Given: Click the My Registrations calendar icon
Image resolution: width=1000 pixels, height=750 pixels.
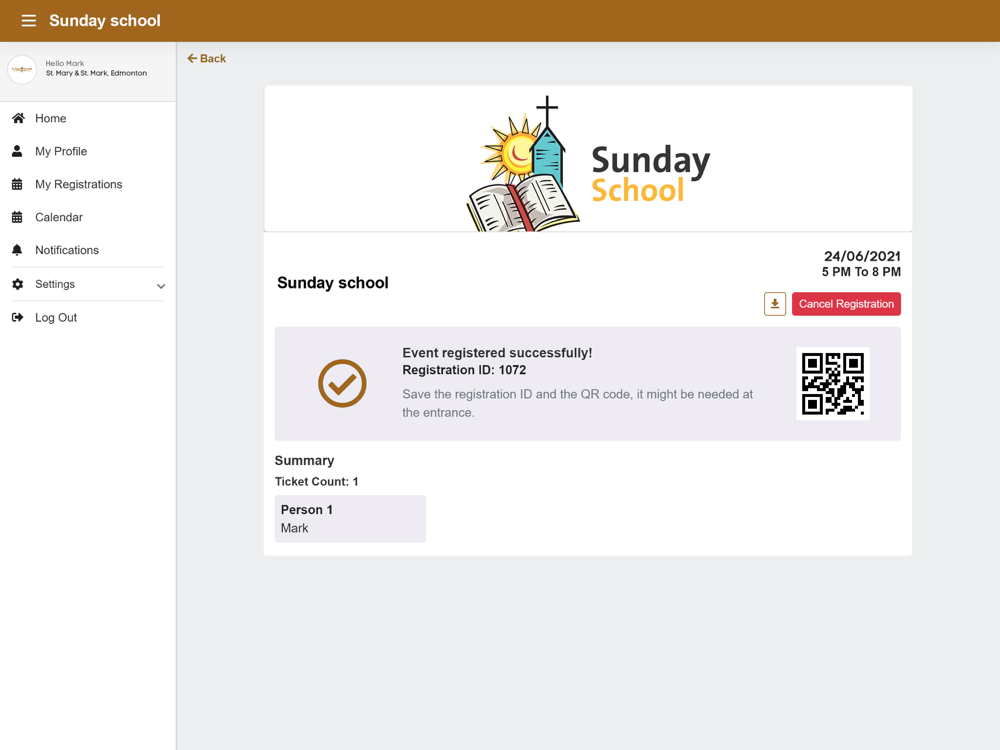Looking at the screenshot, I should point(17,184).
